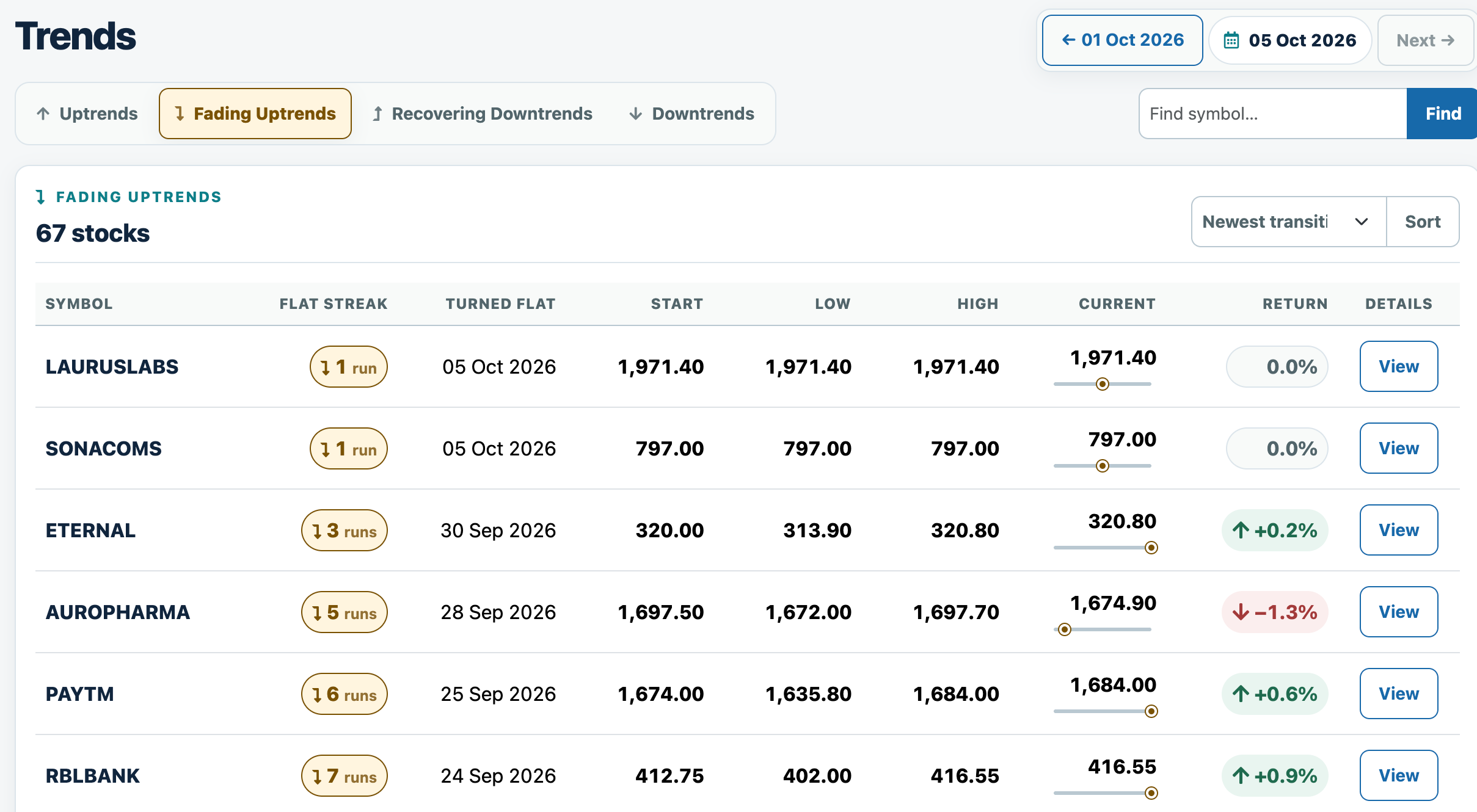1477x812 pixels.
Task: Open the Recovering Downtrends tab
Action: click(x=482, y=114)
